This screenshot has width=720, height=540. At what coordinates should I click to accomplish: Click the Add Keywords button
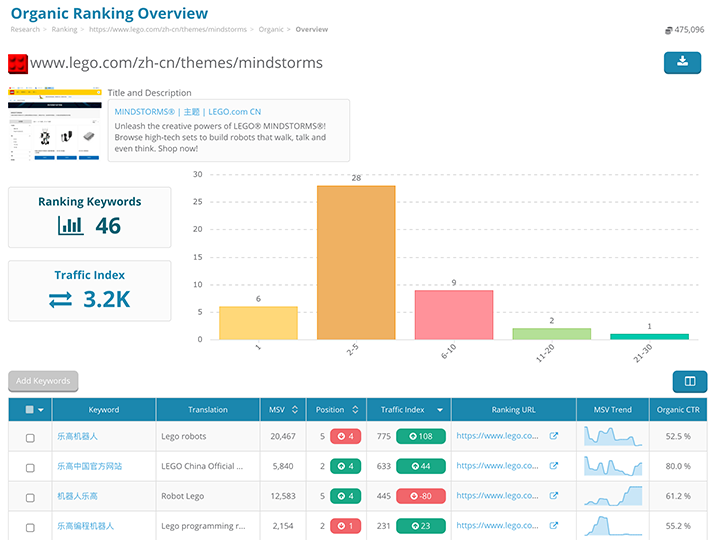[43, 381]
